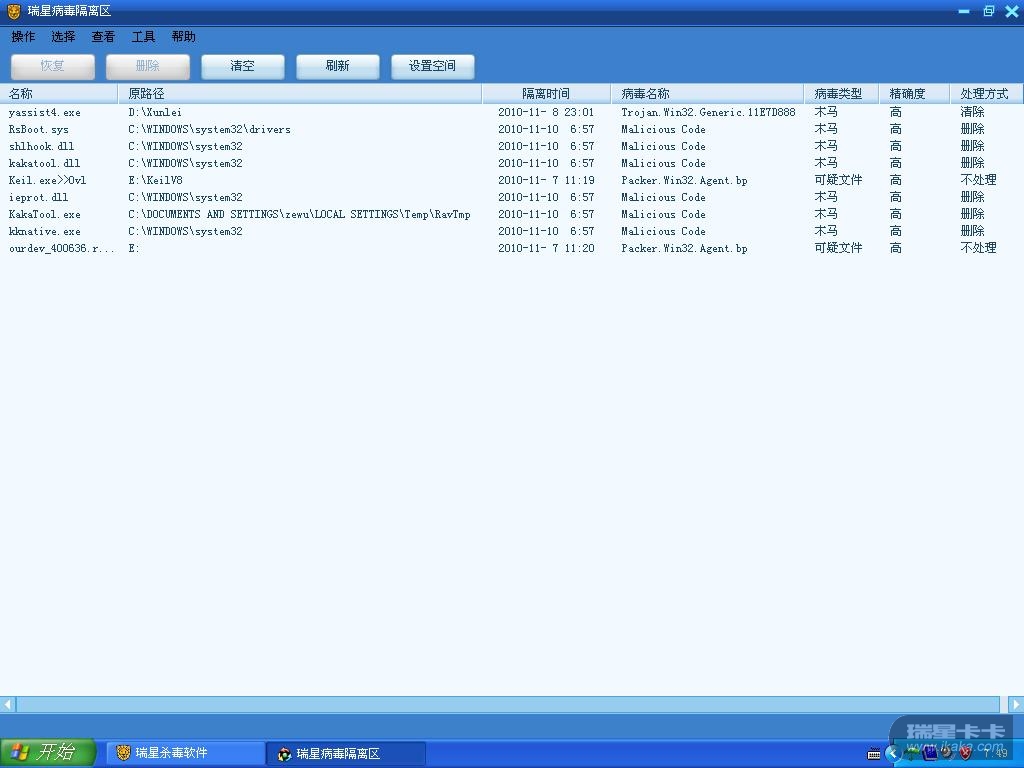Select the ourdev_400636.r... row

tap(511, 248)
